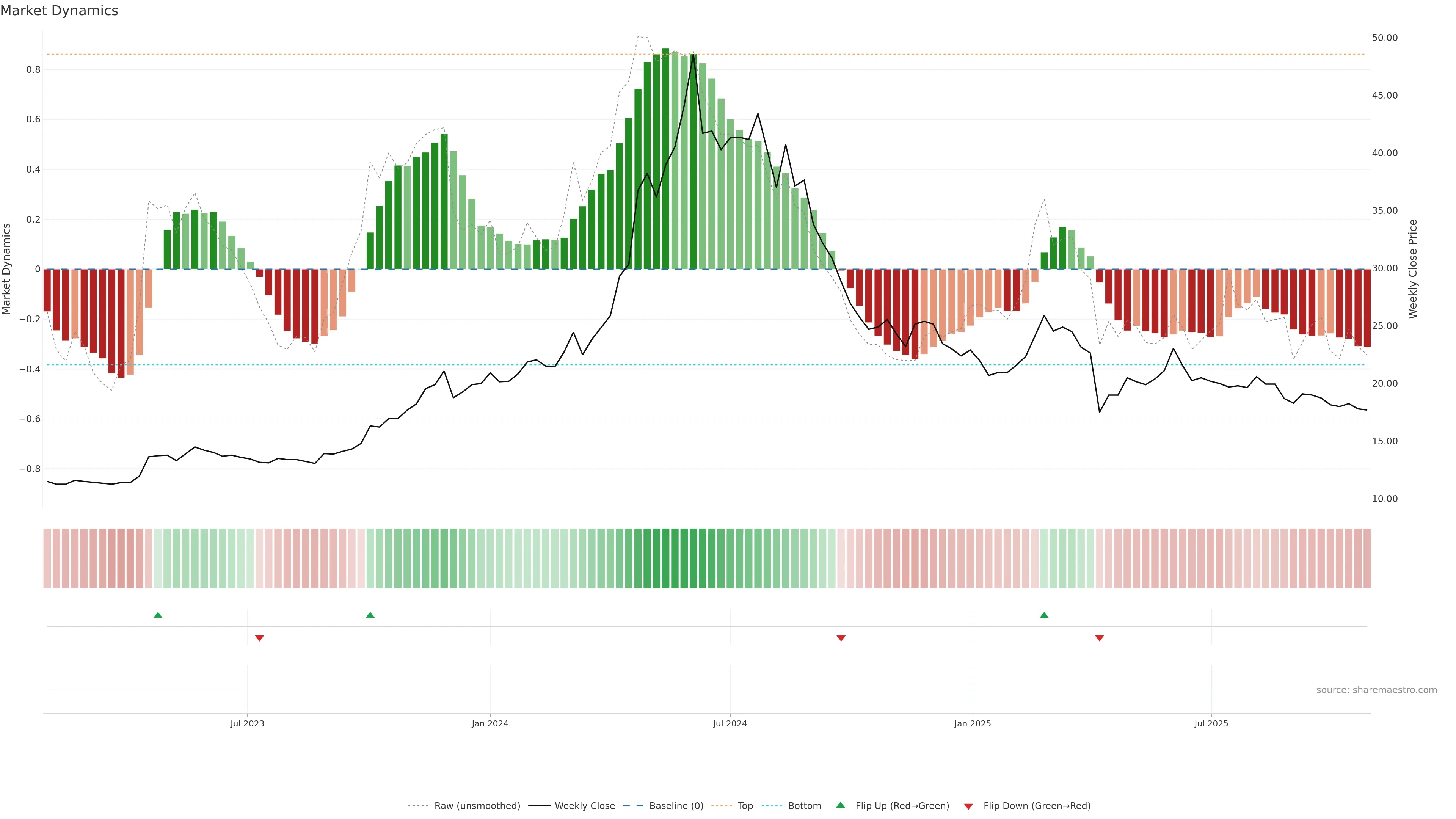The image size is (1456, 819).
Task: Toggle the Baseline (0) legend entry
Action: coord(676,806)
